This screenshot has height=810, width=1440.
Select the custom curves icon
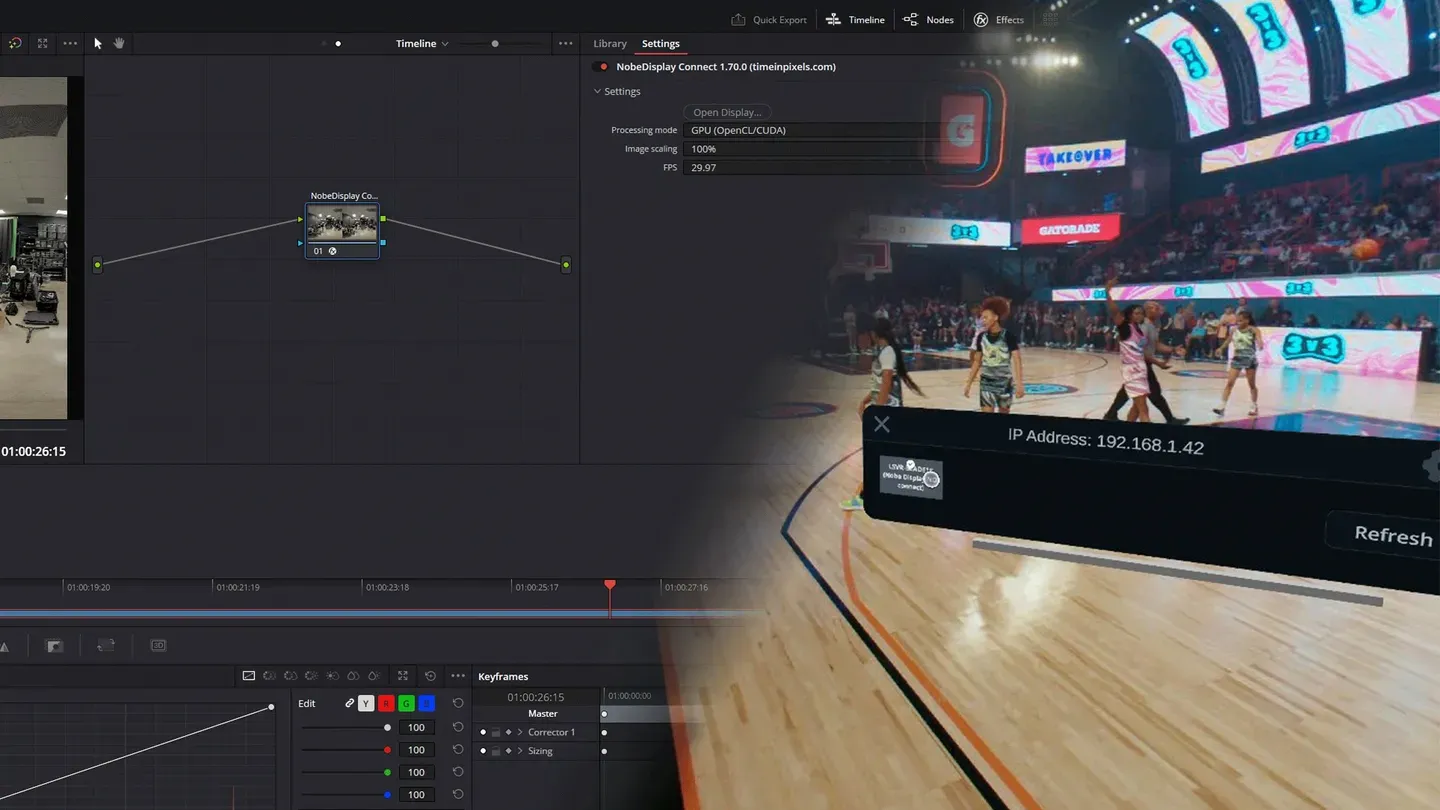pos(249,676)
